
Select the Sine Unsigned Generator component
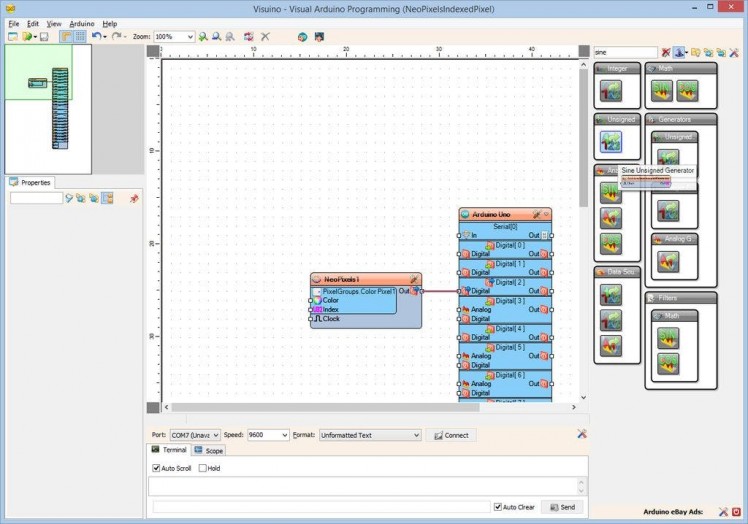(x=668, y=157)
